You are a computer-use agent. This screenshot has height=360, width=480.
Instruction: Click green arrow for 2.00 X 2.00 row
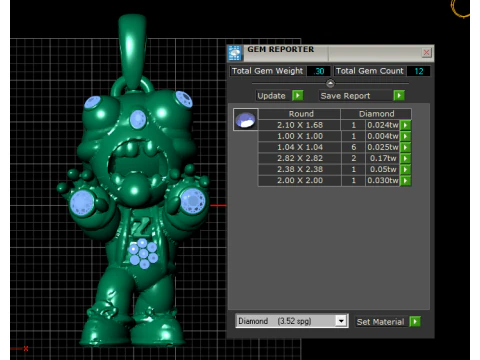(x=405, y=180)
